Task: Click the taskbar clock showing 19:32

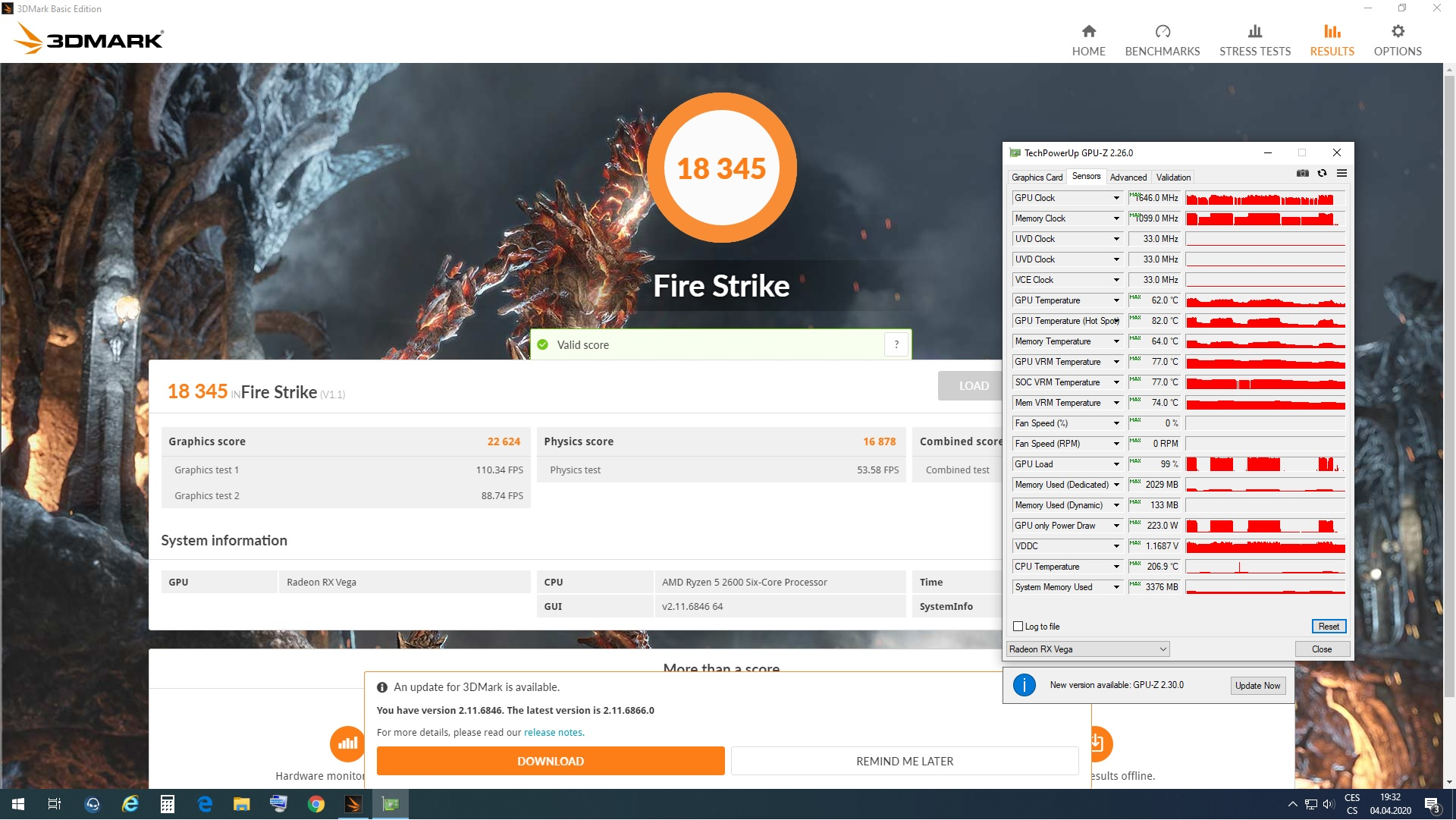Action: pos(1390,804)
